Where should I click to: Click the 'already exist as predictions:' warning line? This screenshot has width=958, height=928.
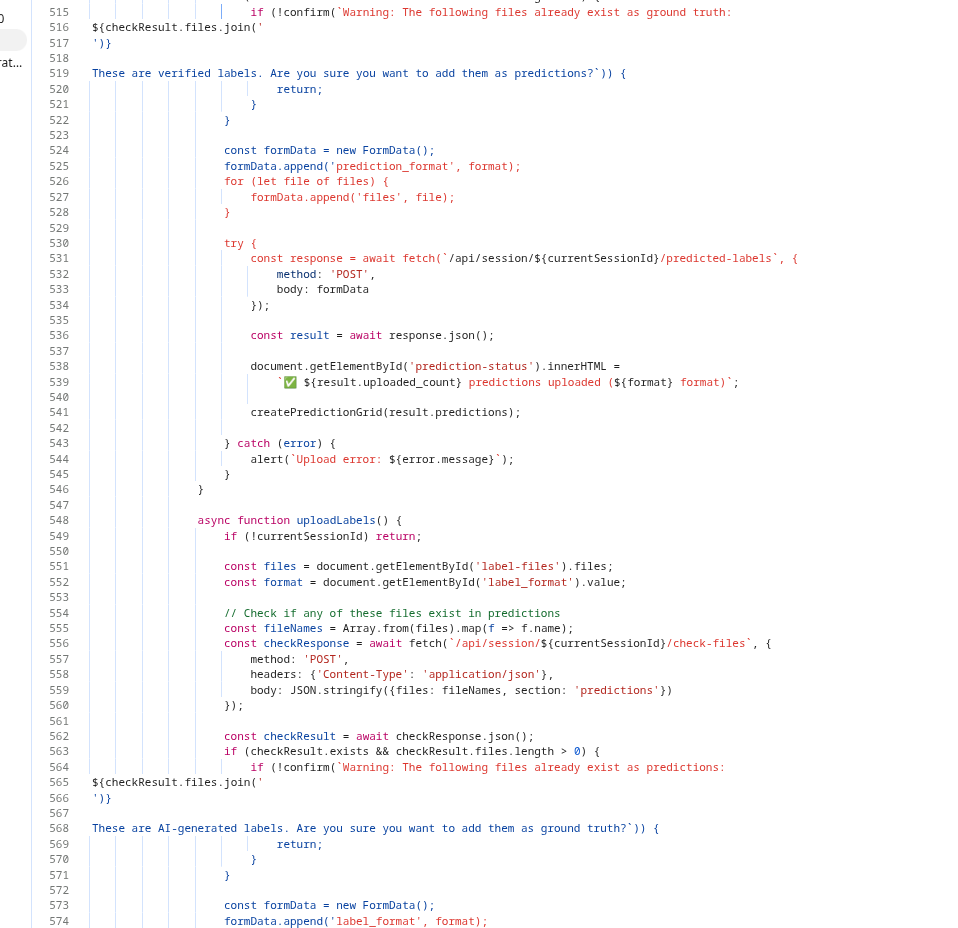point(488,767)
